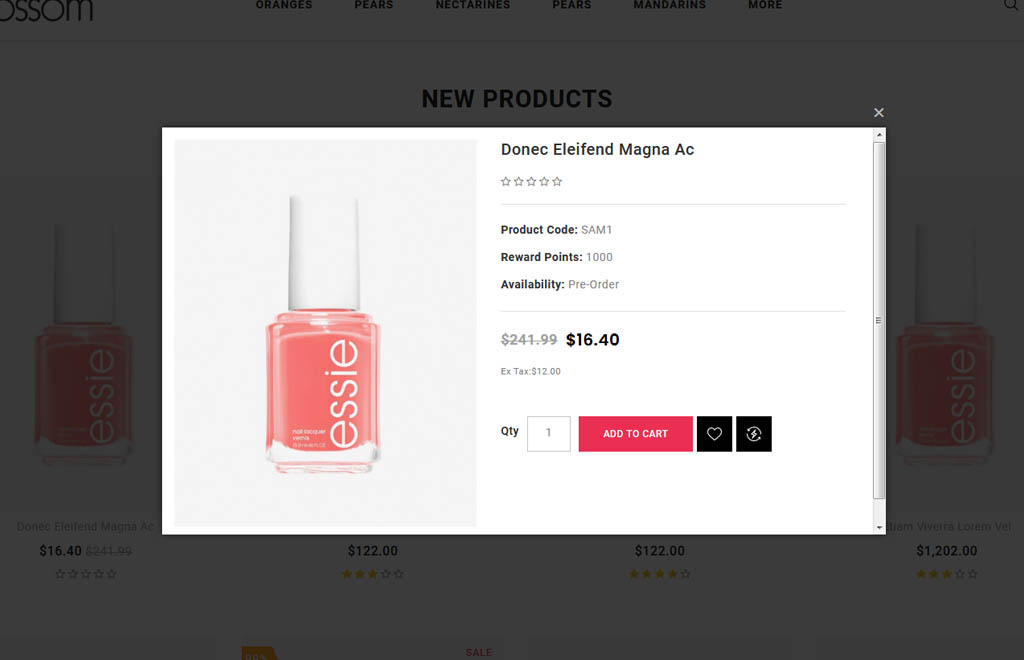The height and width of the screenshot is (660, 1024).
Task: Click the star rating under $1,202.00
Action: coord(946,574)
